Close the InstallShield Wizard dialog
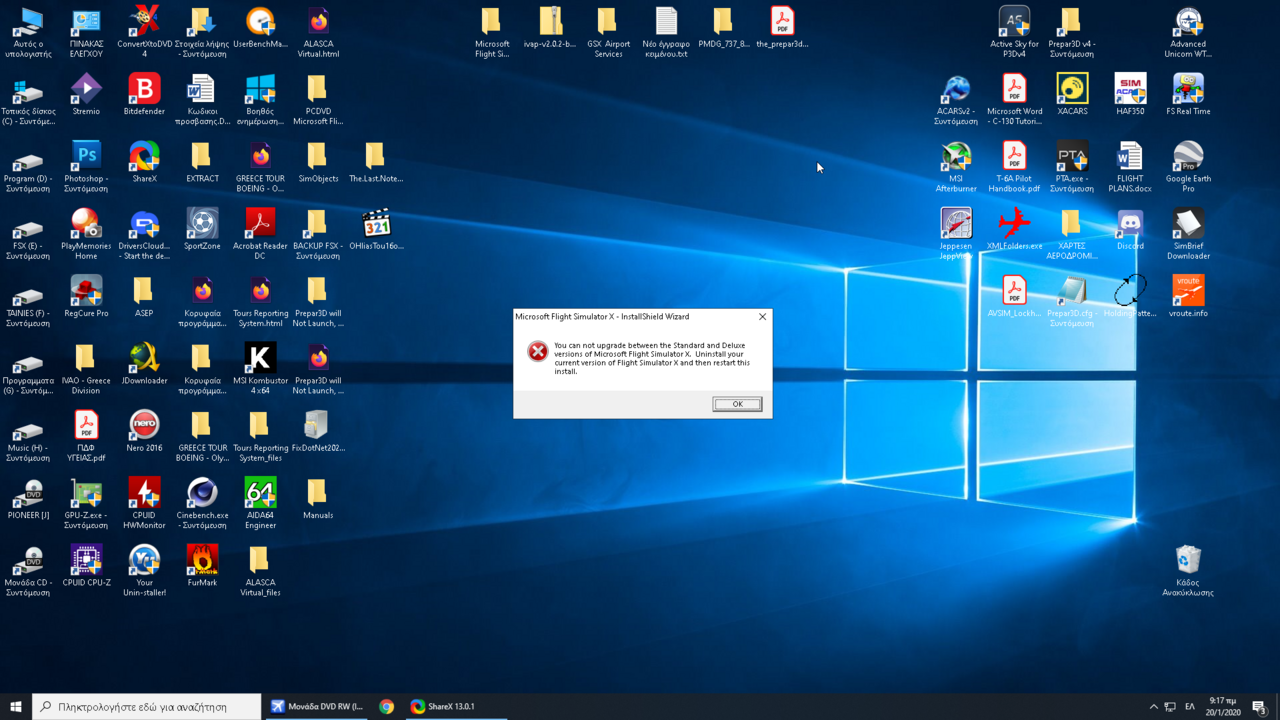Screen dimensions: 1280x720 [762, 317]
